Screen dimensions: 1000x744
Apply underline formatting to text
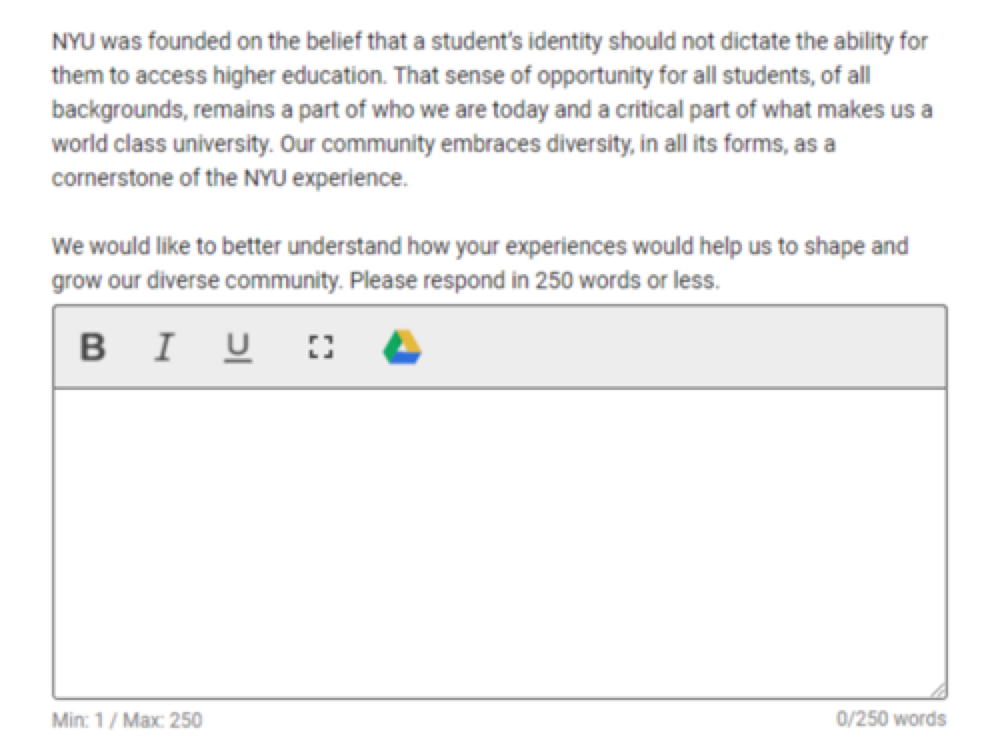(x=237, y=347)
